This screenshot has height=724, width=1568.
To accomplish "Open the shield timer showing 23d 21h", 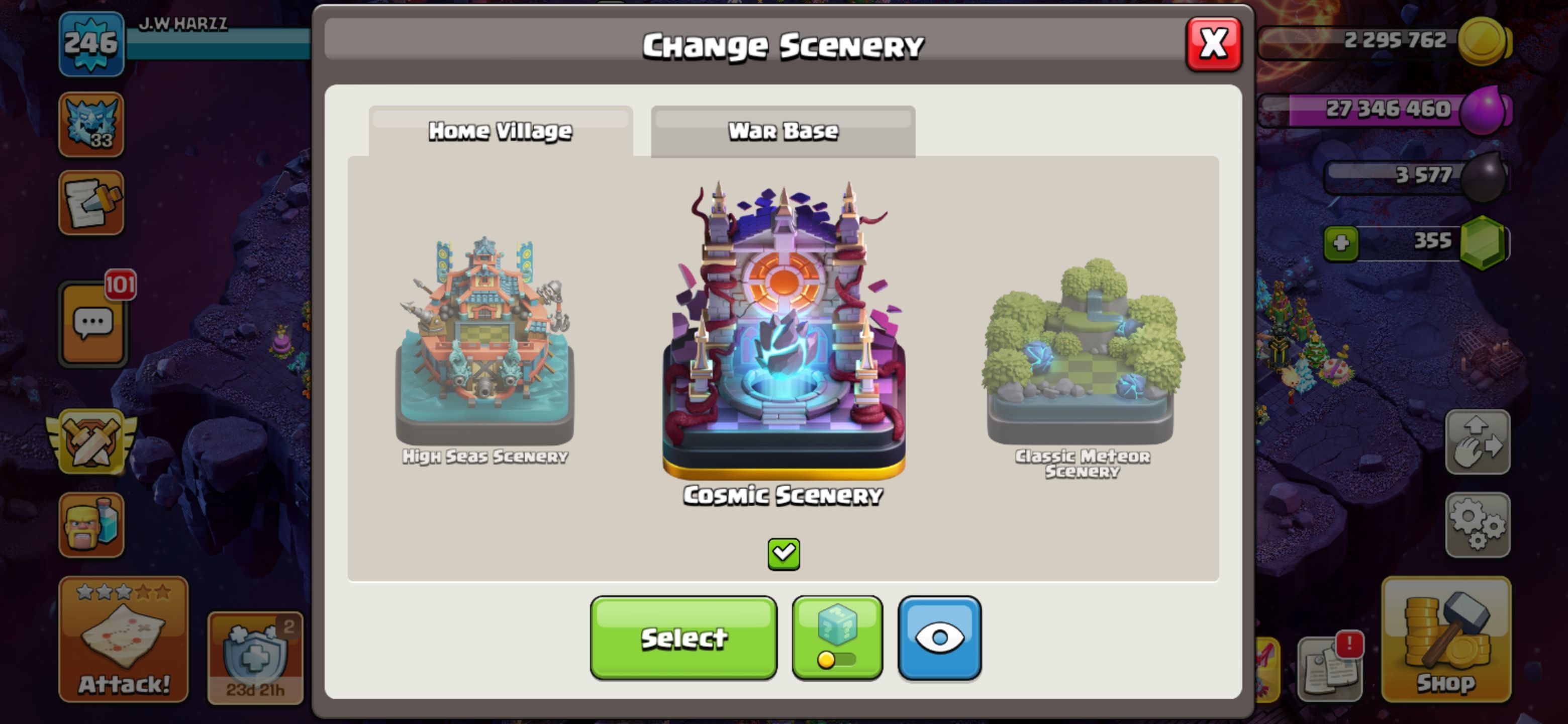I will click(255, 658).
